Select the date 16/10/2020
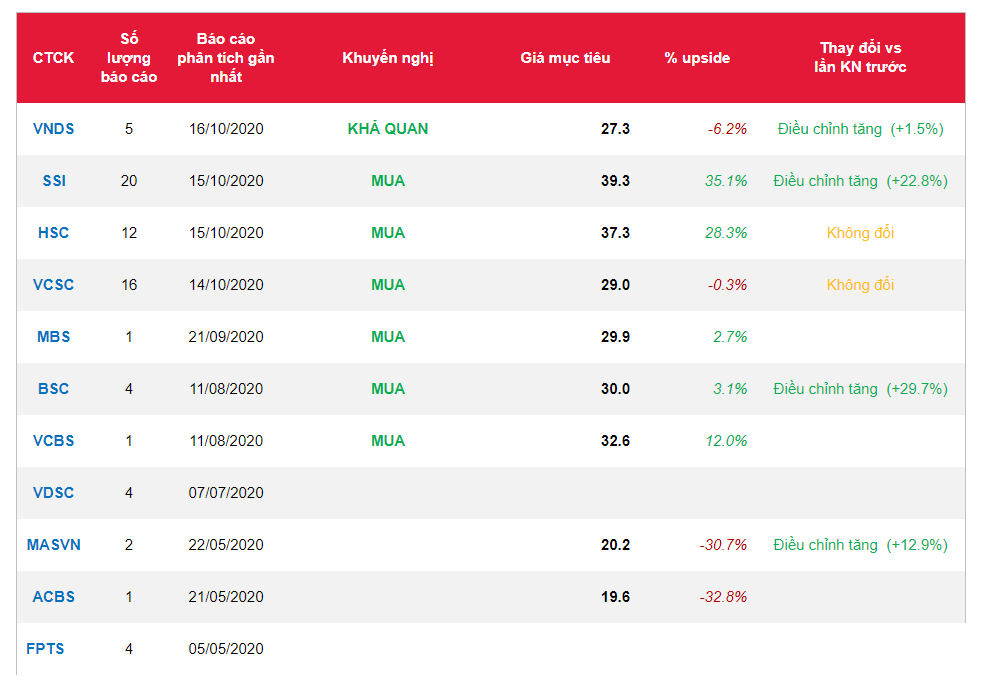The width and height of the screenshot is (994, 683). [226, 129]
